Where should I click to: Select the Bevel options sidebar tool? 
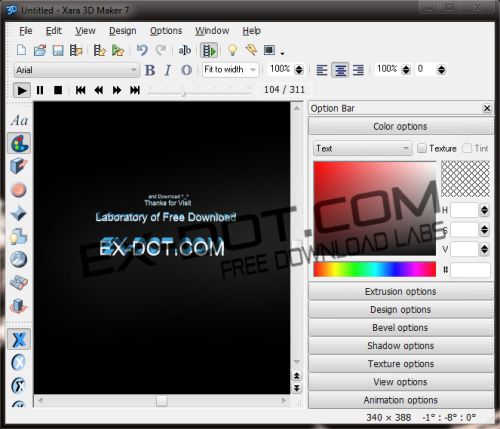pyautogui.click(x=19, y=213)
